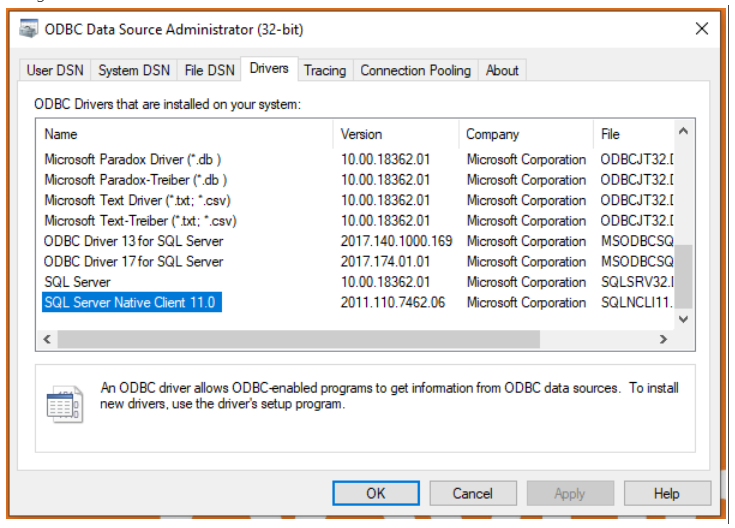Switch to the User DSN tab

(55, 70)
